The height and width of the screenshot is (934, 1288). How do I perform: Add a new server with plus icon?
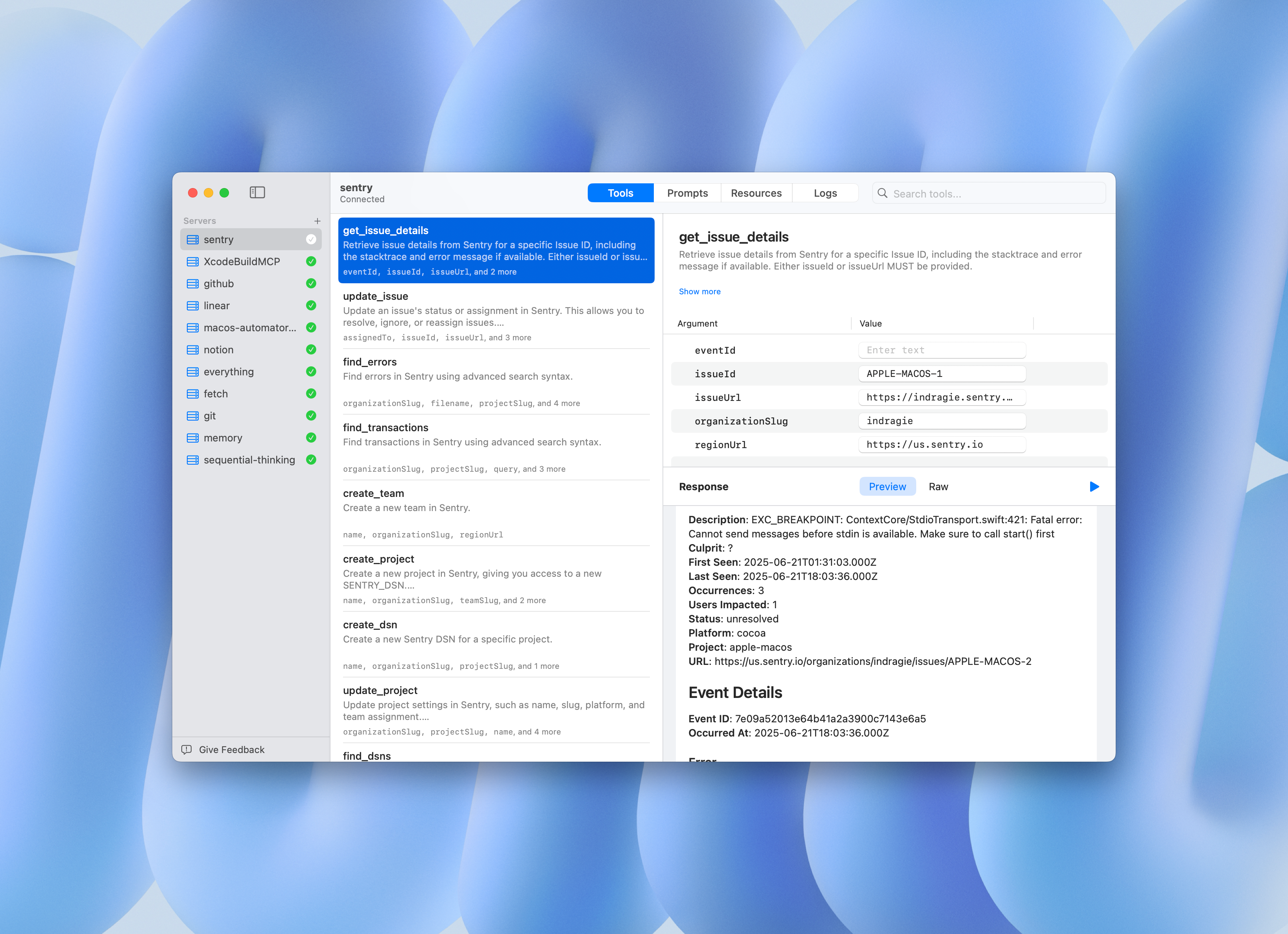317,221
